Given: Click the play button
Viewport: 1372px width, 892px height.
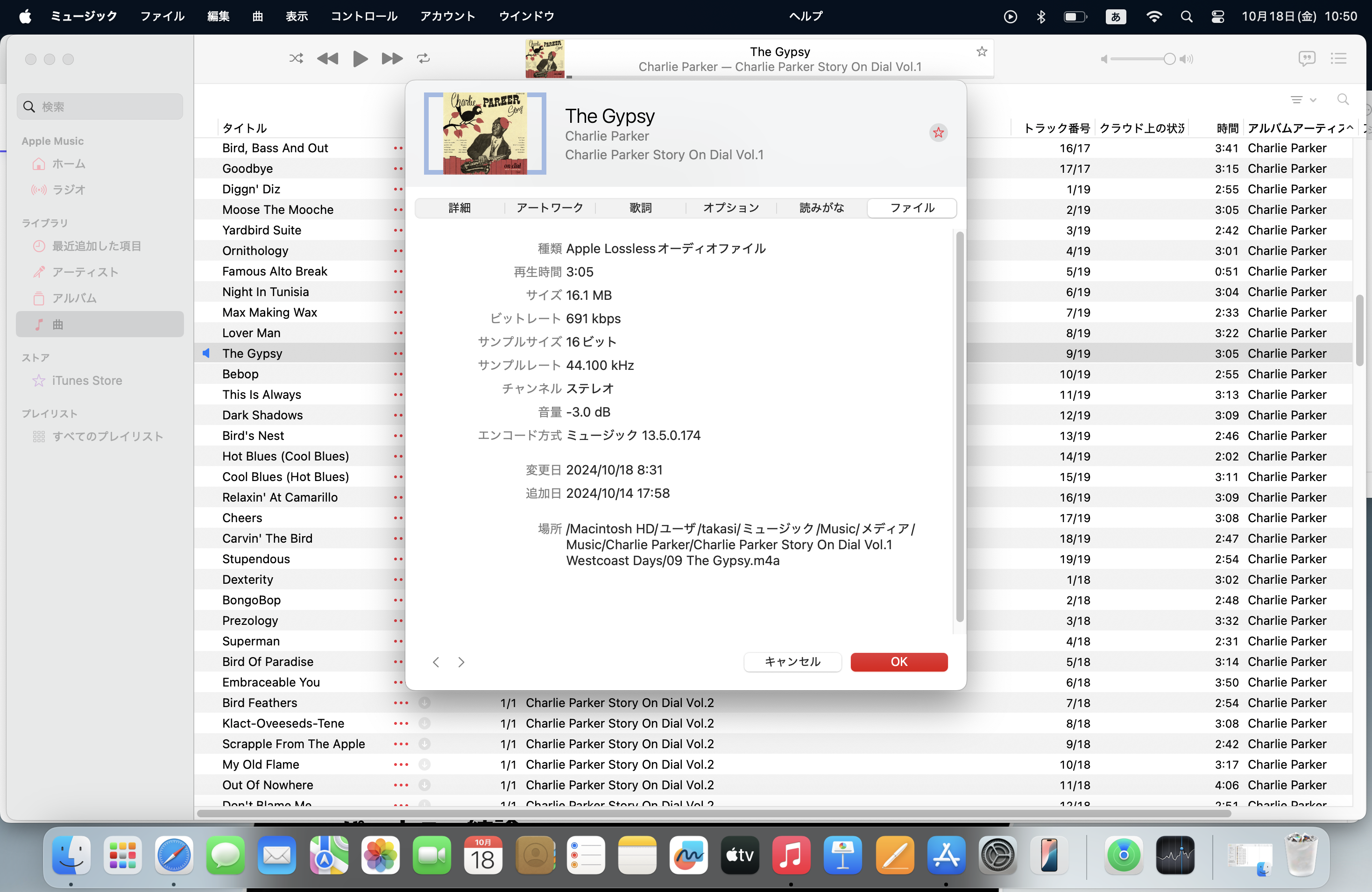Looking at the screenshot, I should pos(360,59).
